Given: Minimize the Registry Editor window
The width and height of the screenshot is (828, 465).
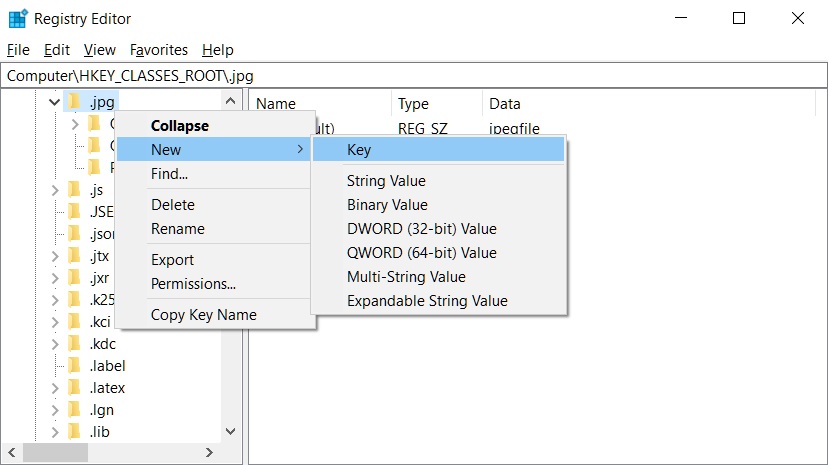Looking at the screenshot, I should coord(681,18).
